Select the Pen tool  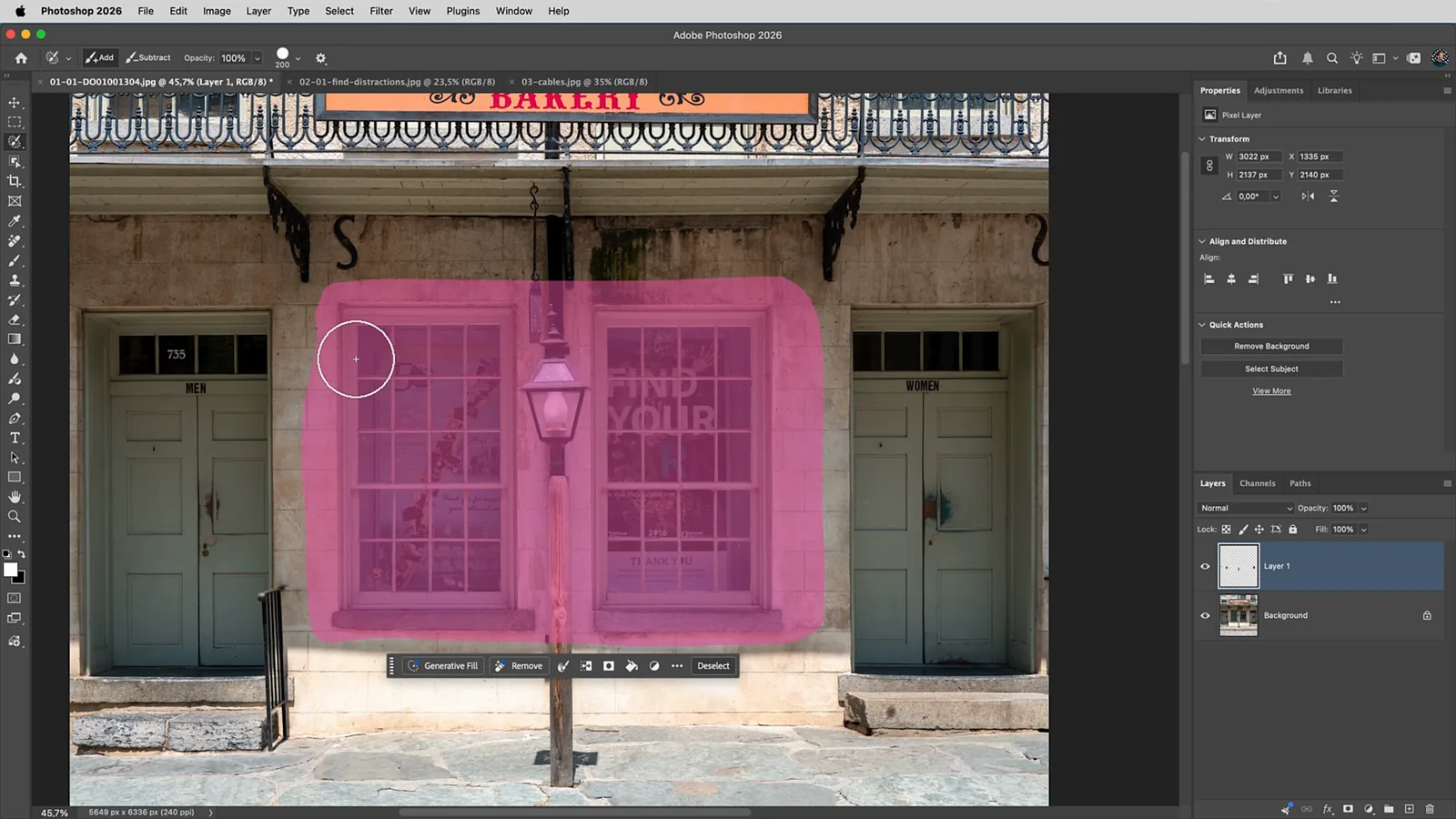pyautogui.click(x=15, y=419)
